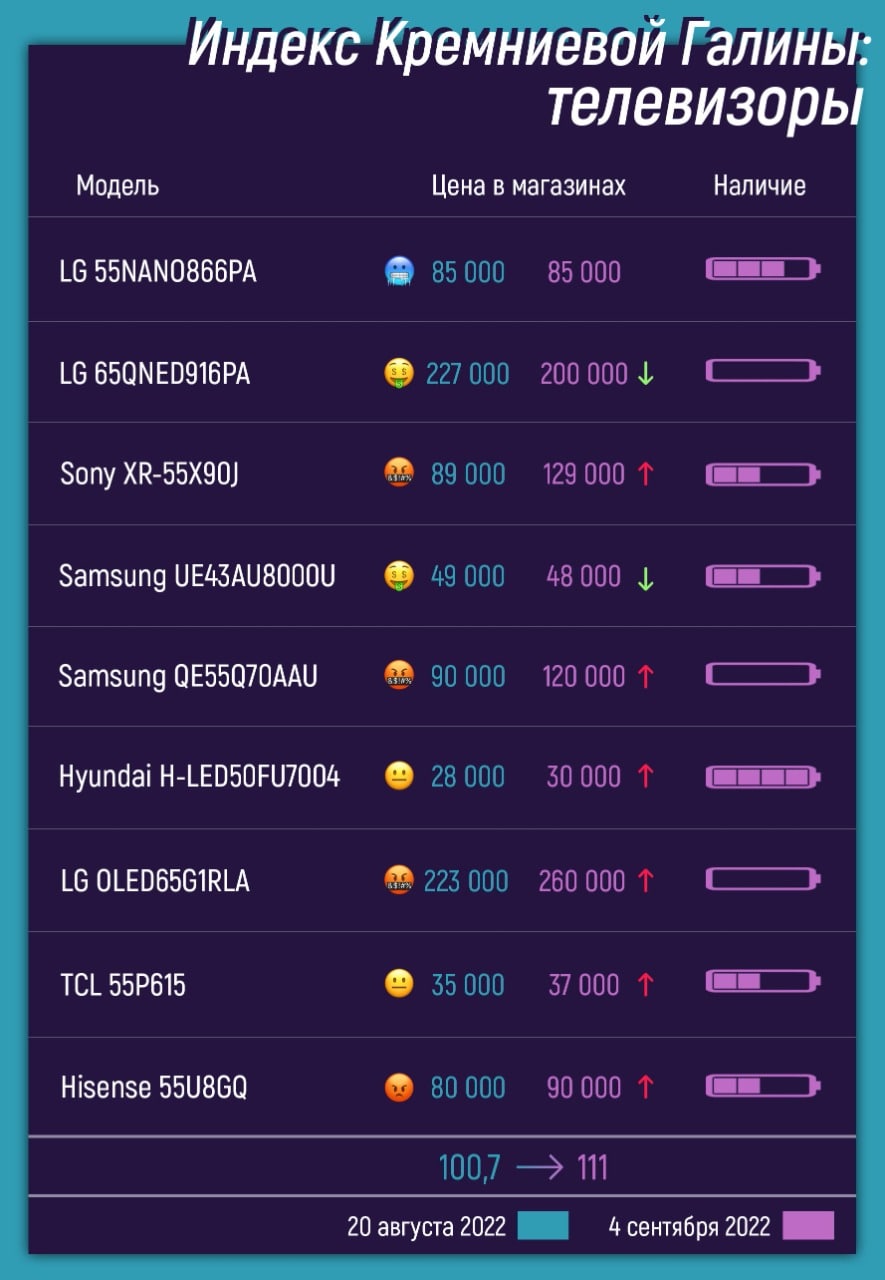The width and height of the screenshot is (885, 1280).
Task: Click the red up arrow next to 260 000
Action: point(646,881)
